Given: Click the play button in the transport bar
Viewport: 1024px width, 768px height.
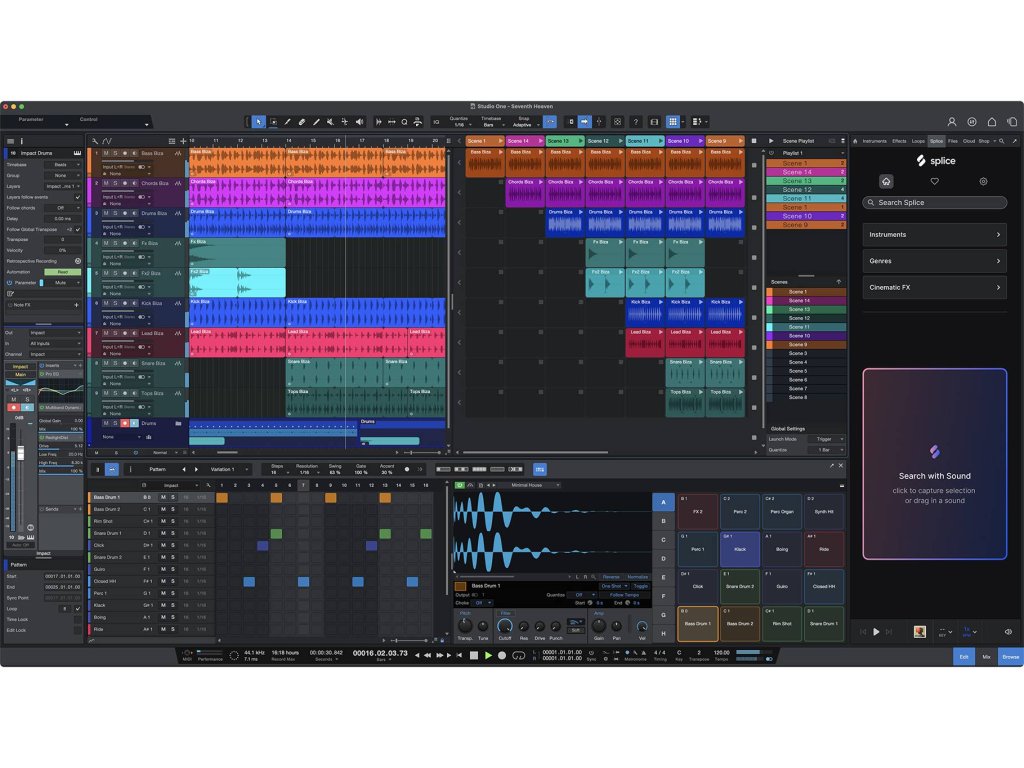Looking at the screenshot, I should click(488, 655).
